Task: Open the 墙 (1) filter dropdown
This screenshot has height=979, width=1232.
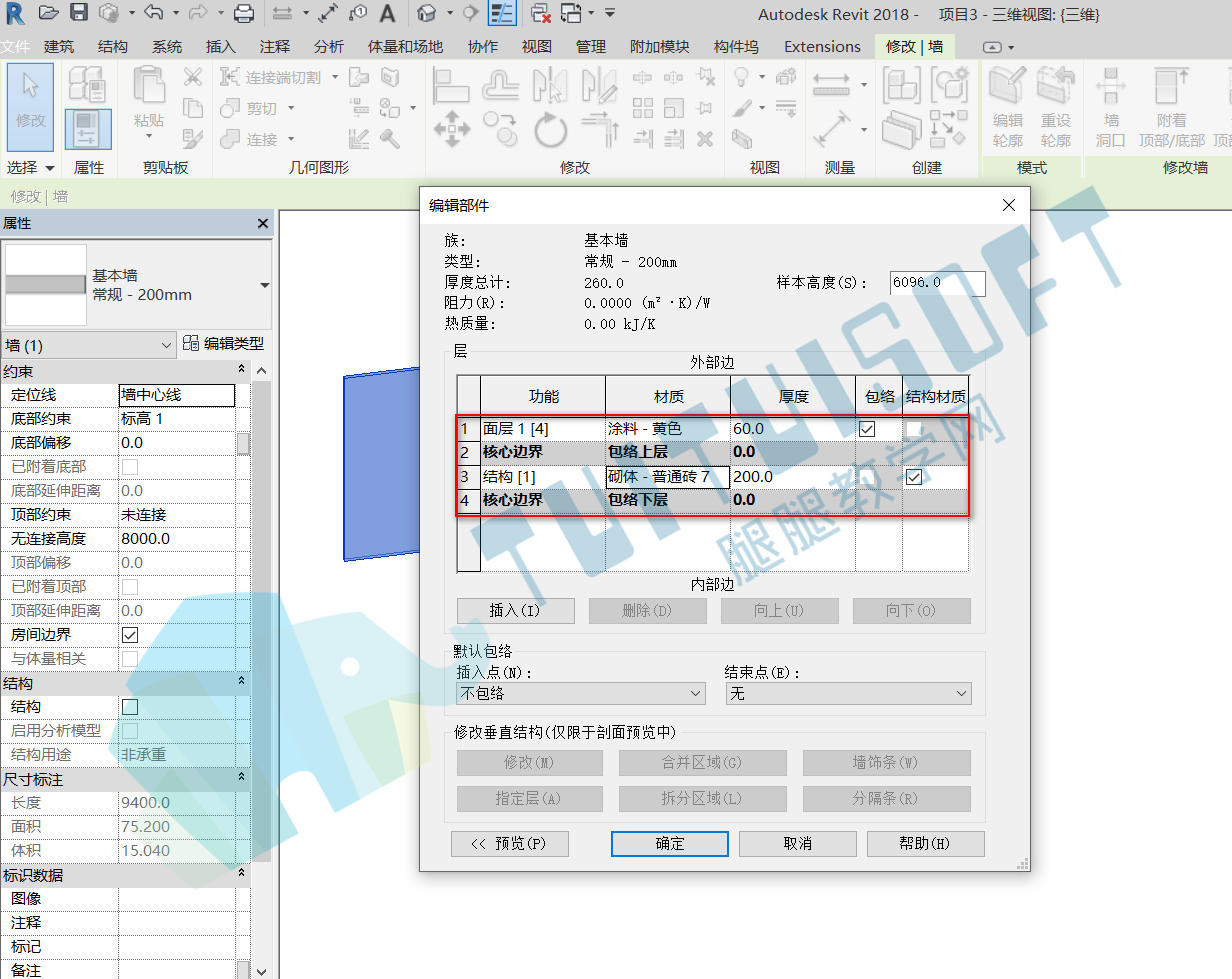Action: coord(89,345)
